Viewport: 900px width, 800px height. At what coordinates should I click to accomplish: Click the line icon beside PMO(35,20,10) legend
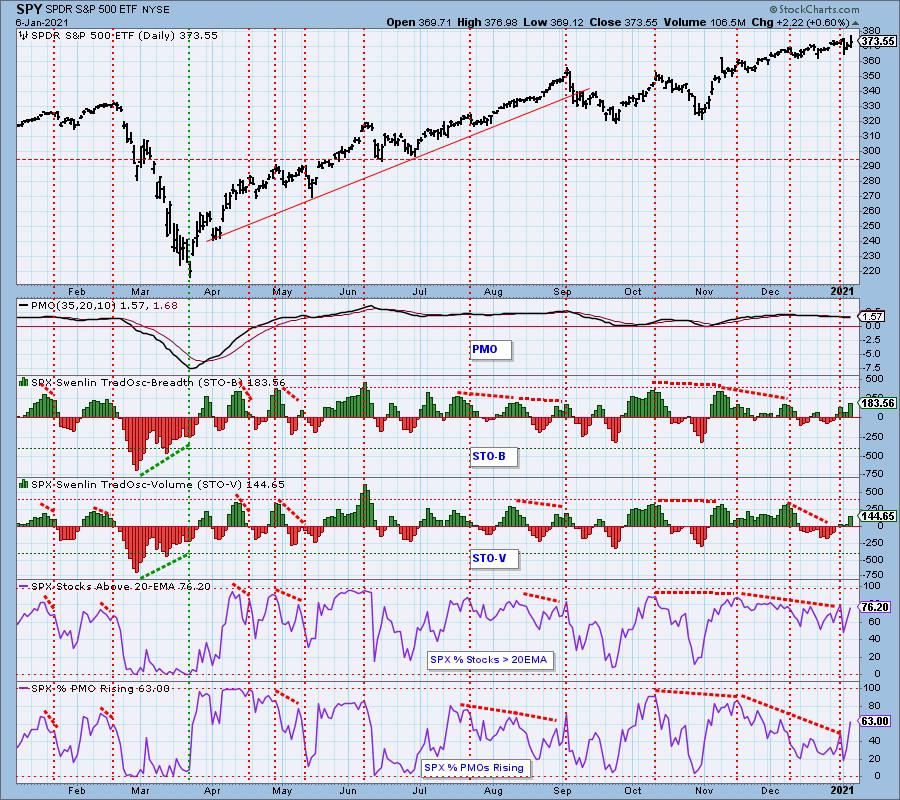(x=24, y=306)
